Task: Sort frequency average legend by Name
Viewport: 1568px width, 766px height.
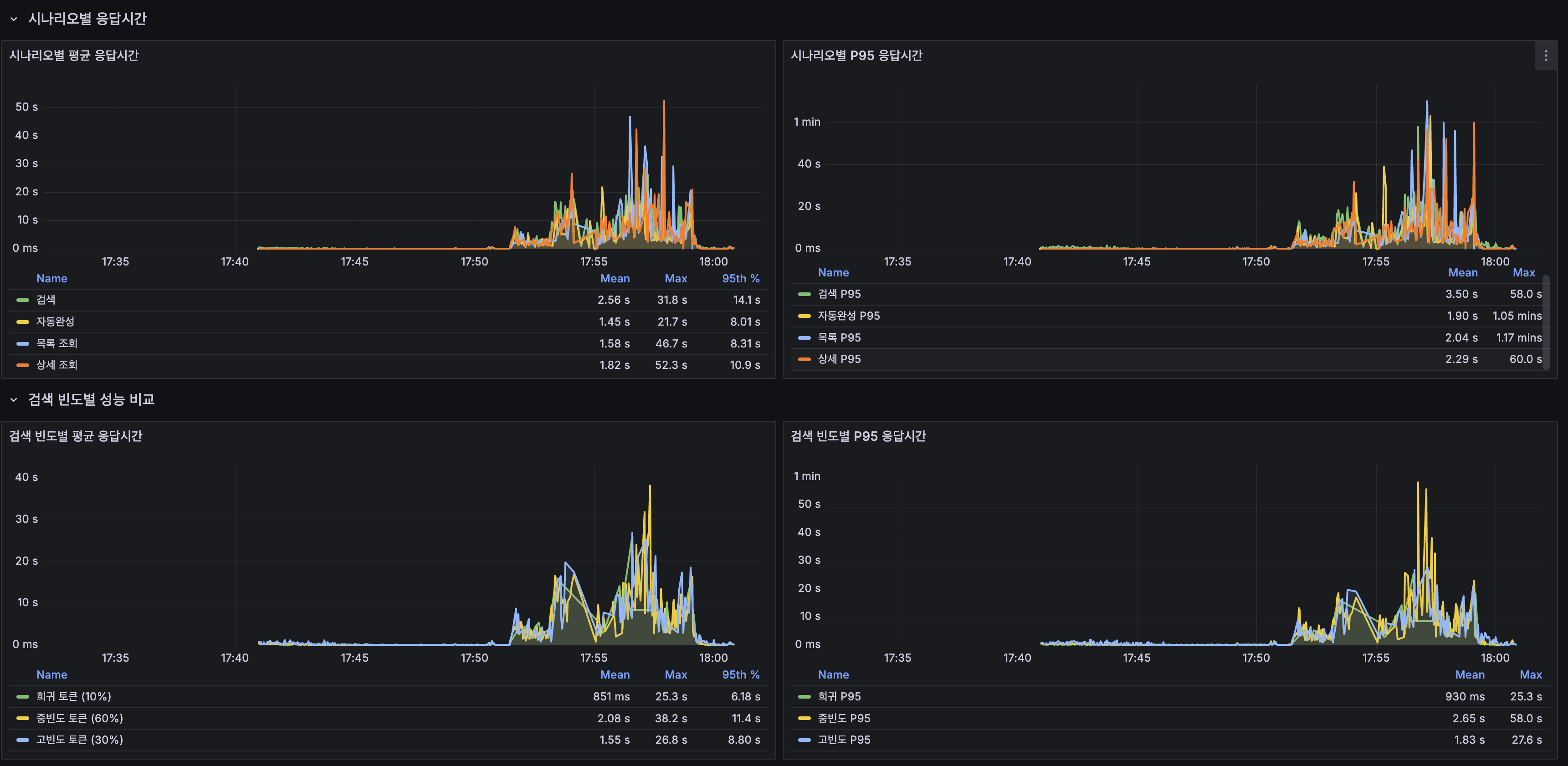Action: [52, 674]
